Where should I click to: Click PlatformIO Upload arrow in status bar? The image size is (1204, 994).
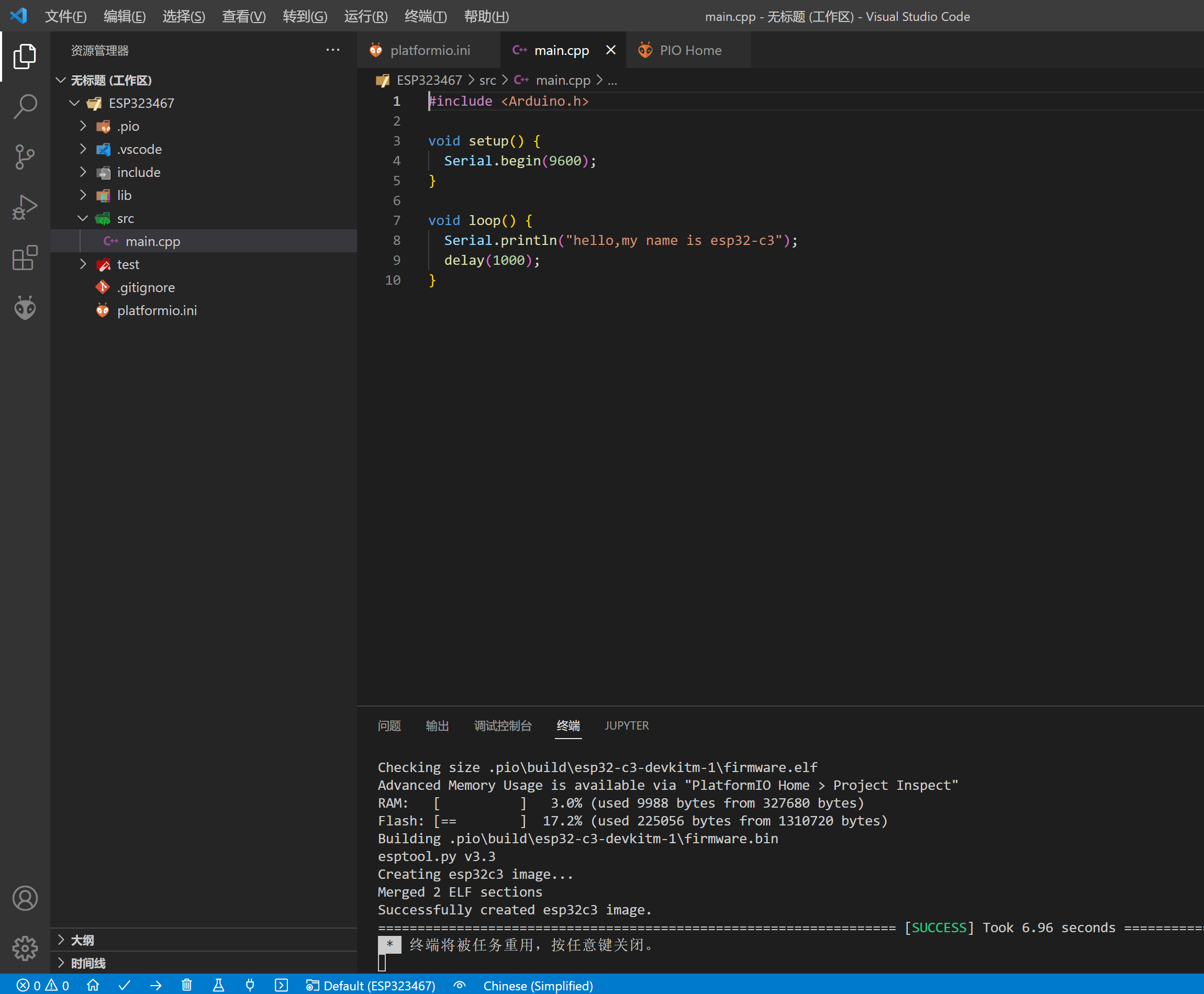tap(155, 986)
